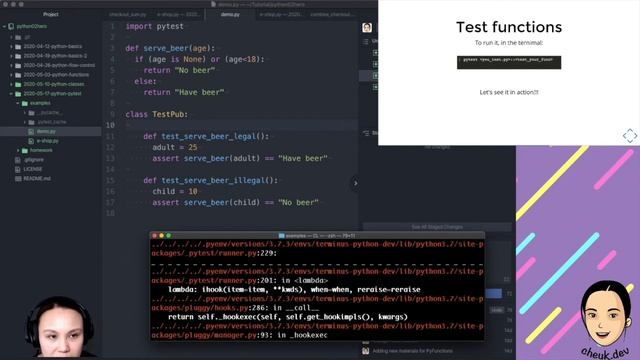Image resolution: width=640 pixels, height=360 pixels.
Task: Click the 'adult = 25' code line
Action: pos(175,147)
